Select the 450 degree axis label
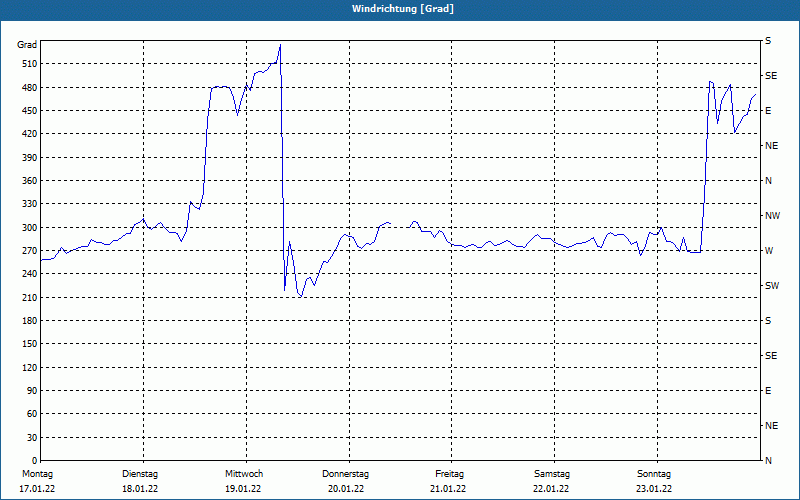This screenshot has height=500, width=800. coord(28,111)
